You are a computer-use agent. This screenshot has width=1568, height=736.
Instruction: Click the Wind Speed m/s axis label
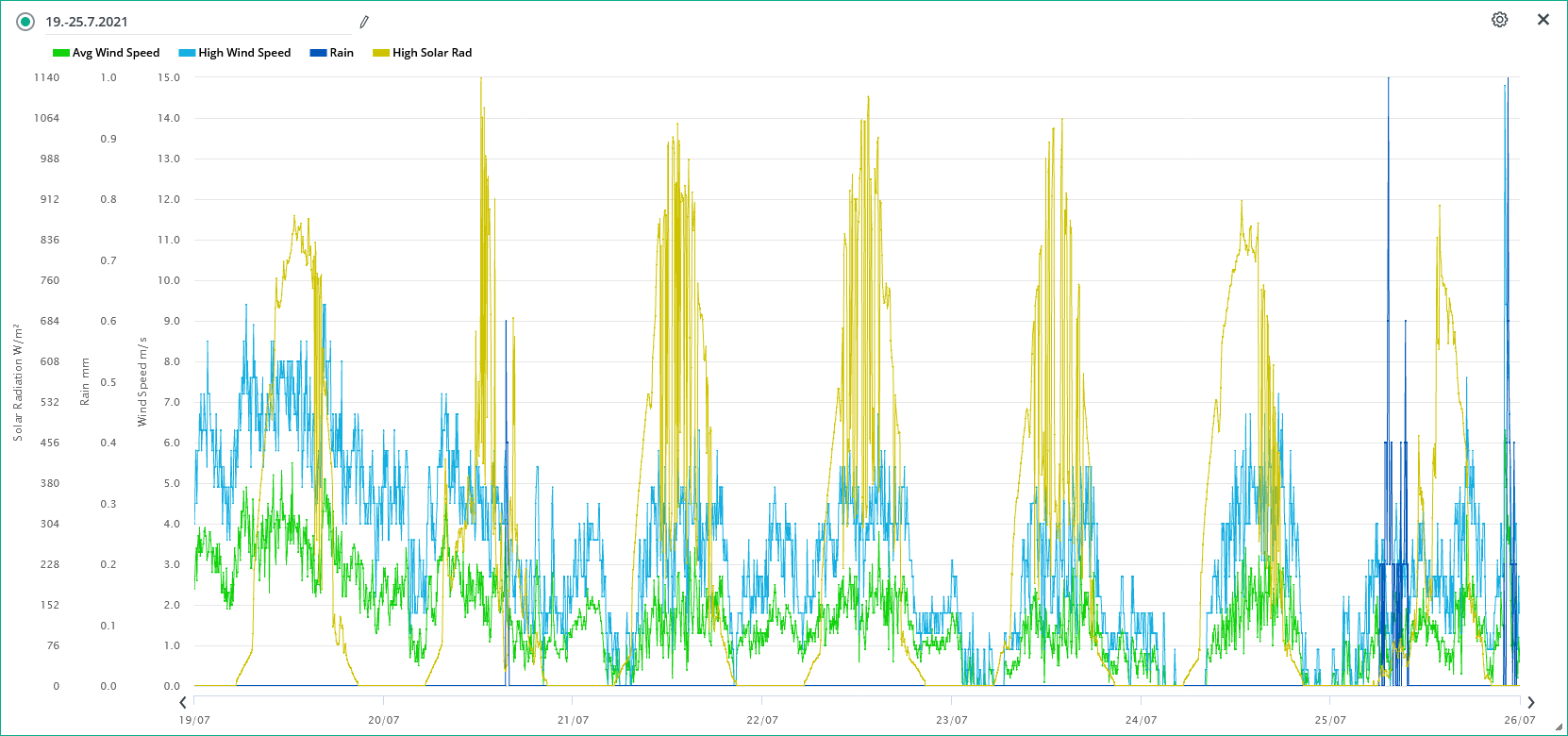click(x=142, y=382)
